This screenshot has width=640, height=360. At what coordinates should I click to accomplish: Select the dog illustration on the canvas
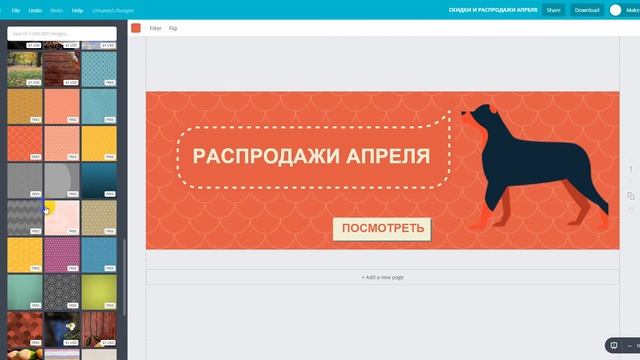click(x=535, y=166)
